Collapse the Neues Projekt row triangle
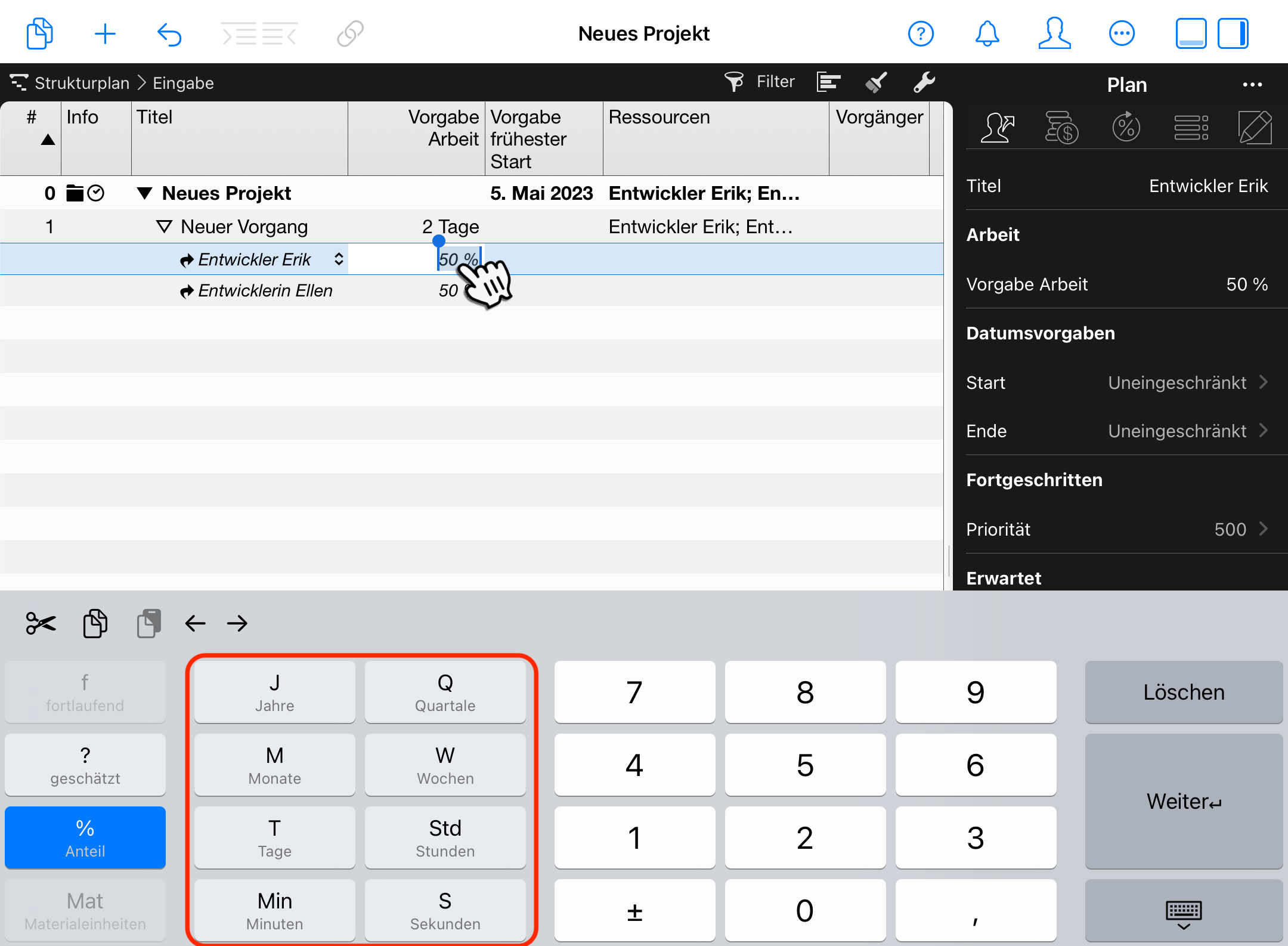This screenshot has height=946, width=1288. 143,192
